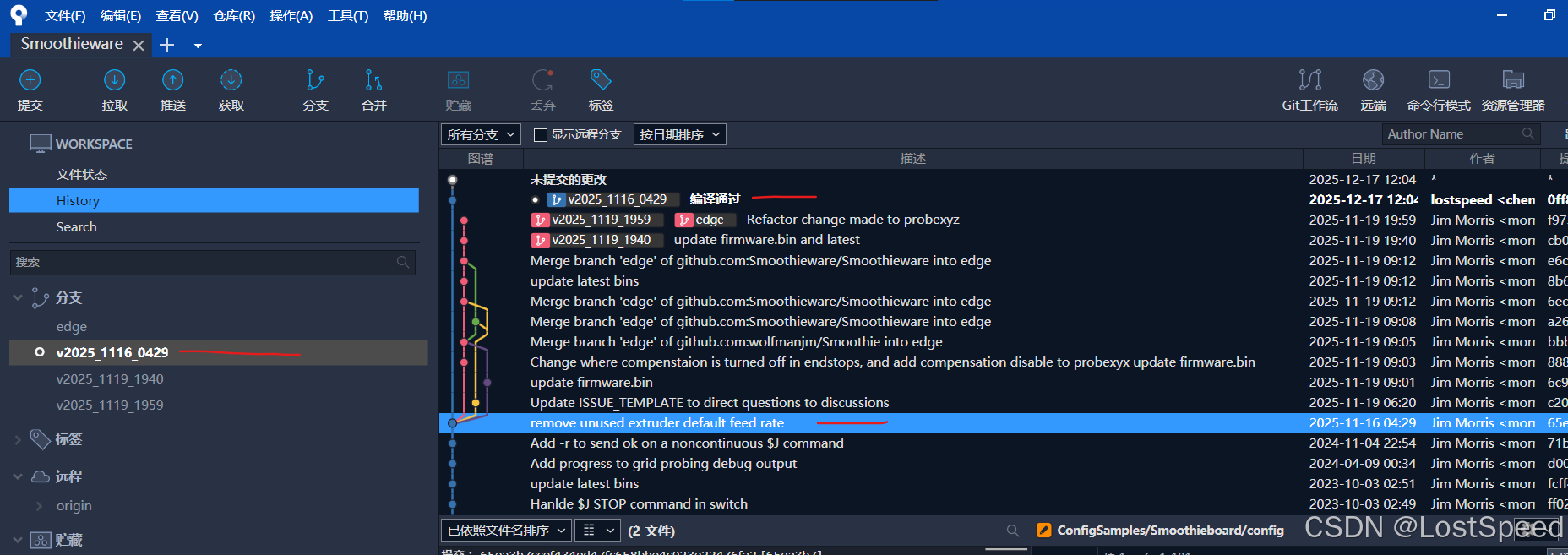Image resolution: width=1568 pixels, height=555 pixels.
Task: Open 资源管理器 (Explorer) icon
Action: point(1513,80)
